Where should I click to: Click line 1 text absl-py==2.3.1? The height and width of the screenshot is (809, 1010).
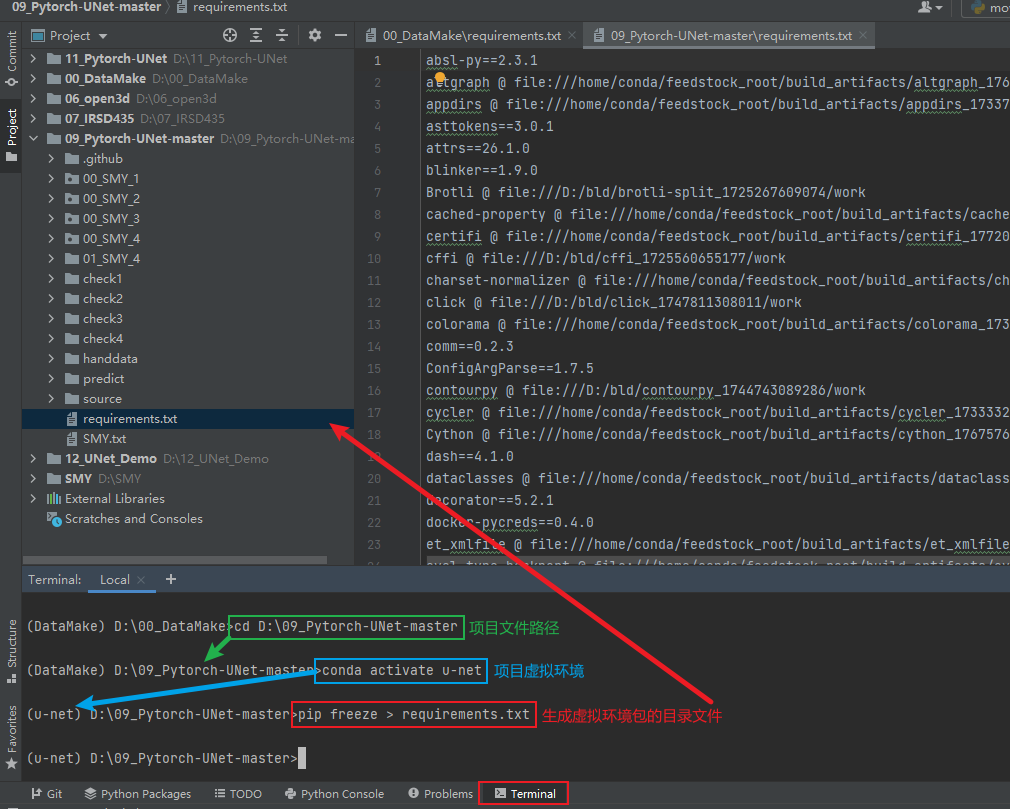481,61
